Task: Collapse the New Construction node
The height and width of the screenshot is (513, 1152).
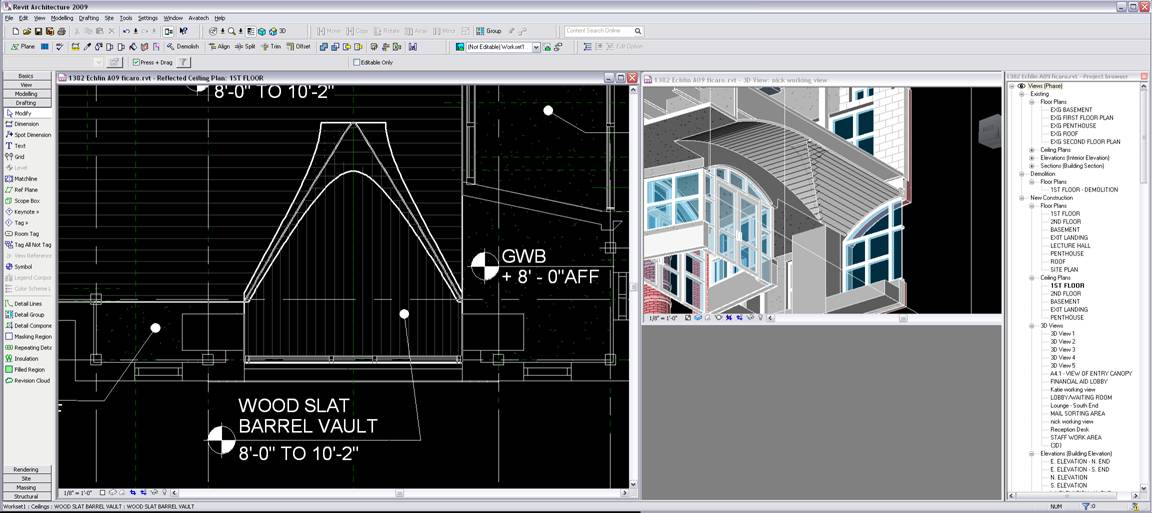Action: coord(1022,198)
